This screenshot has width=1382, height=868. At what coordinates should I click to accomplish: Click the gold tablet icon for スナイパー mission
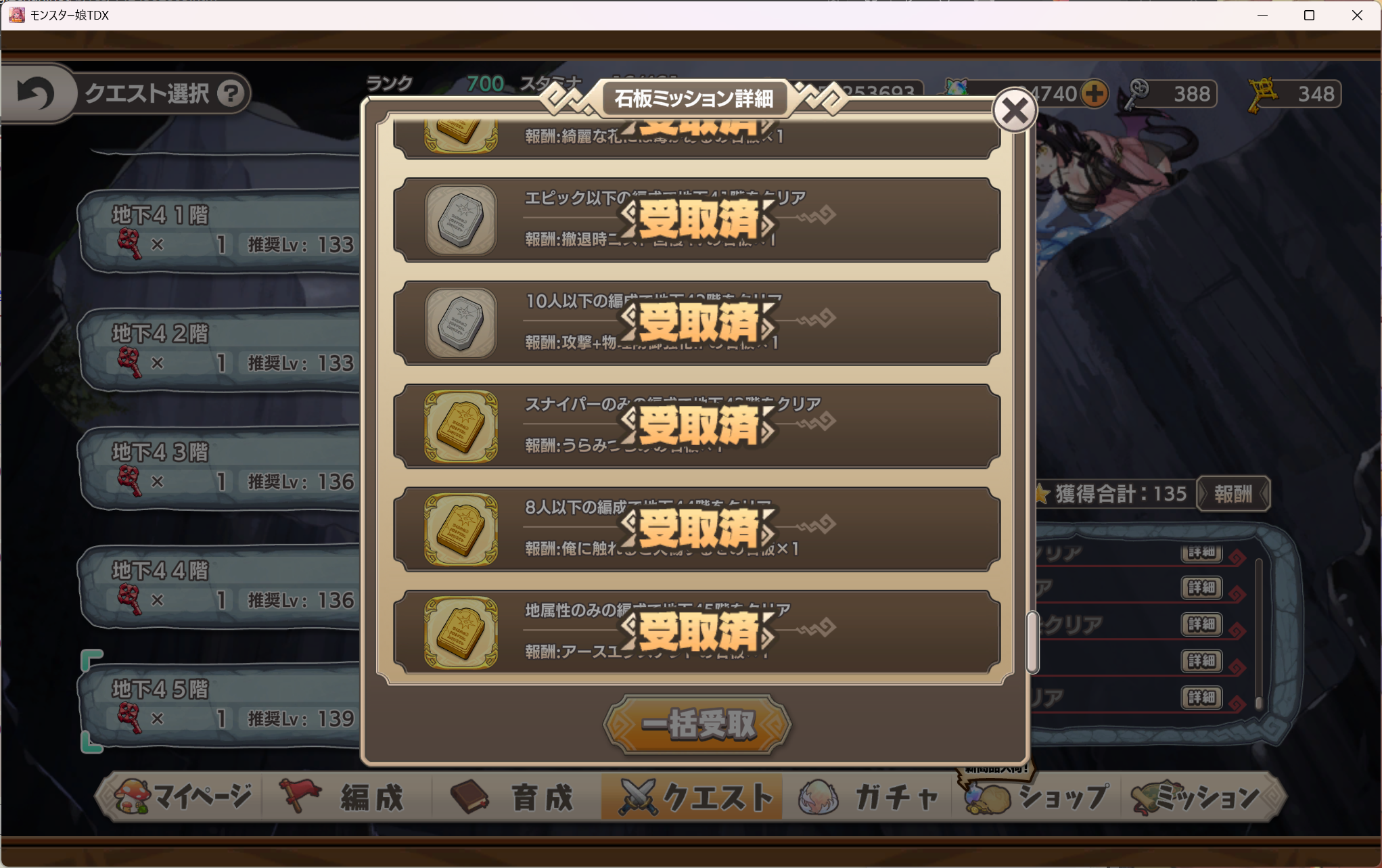click(461, 426)
